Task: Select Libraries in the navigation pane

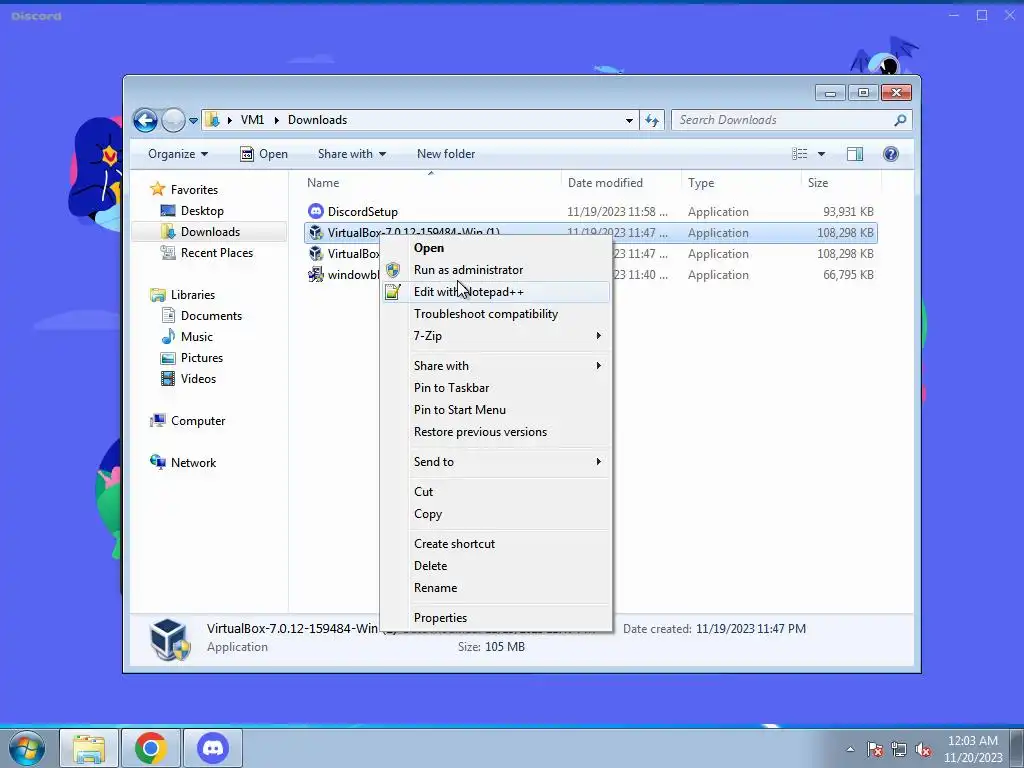Action: pyautogui.click(x=182, y=295)
